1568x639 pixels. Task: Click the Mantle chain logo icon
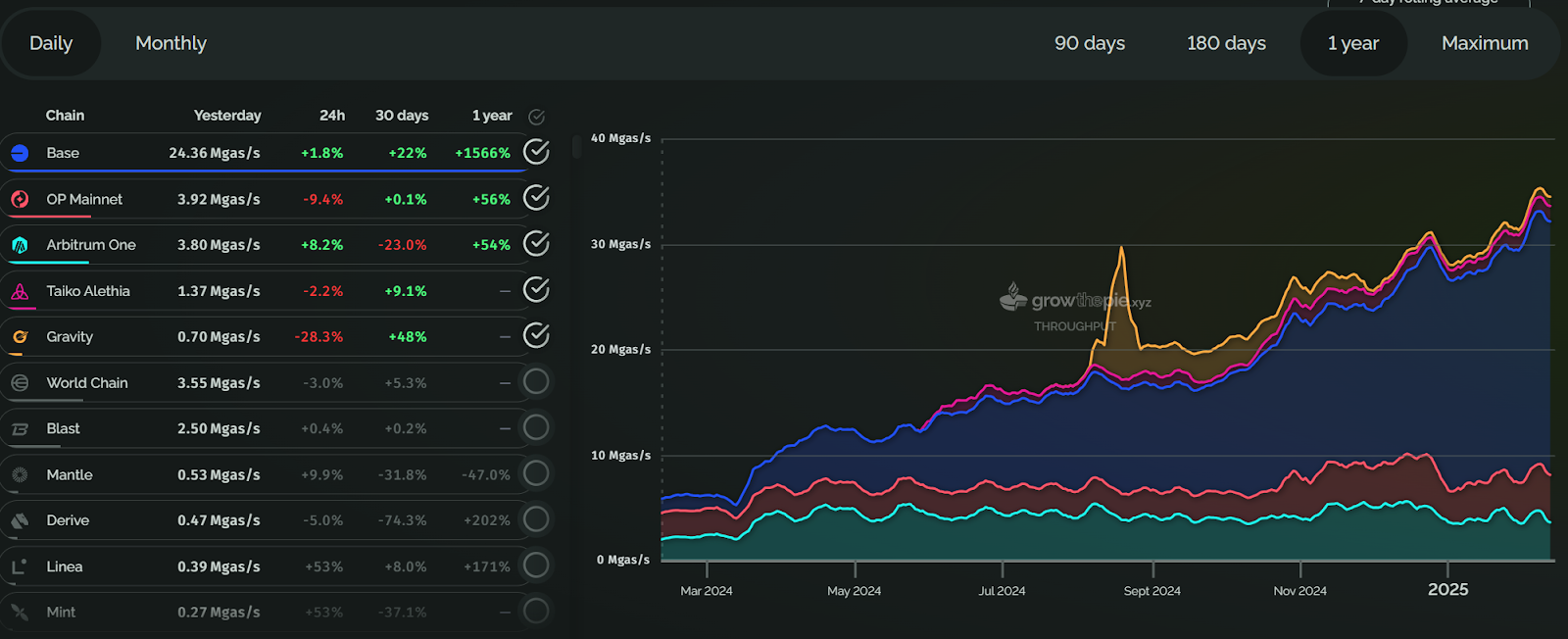(20, 475)
